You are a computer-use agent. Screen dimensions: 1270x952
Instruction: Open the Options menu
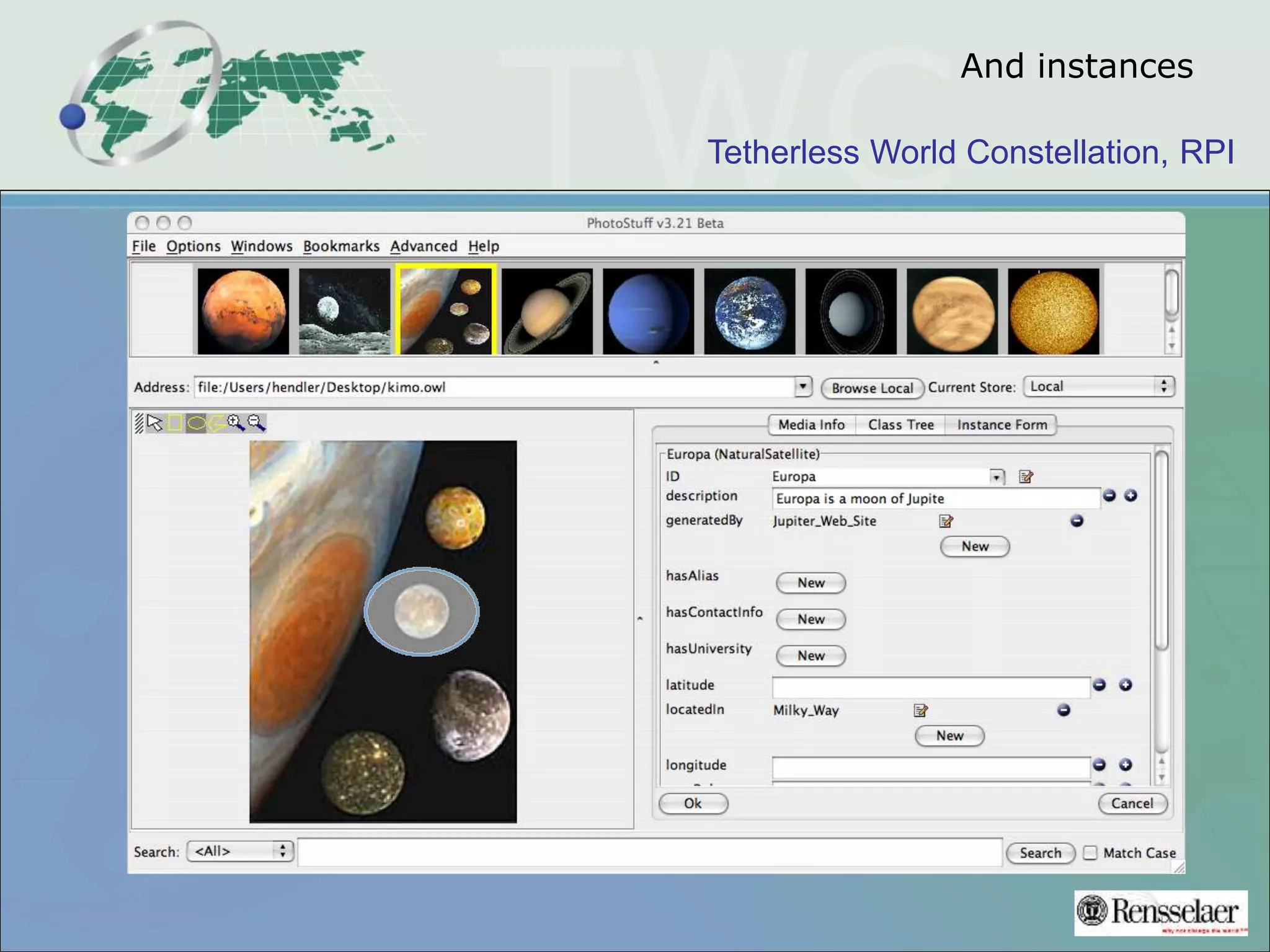193,246
